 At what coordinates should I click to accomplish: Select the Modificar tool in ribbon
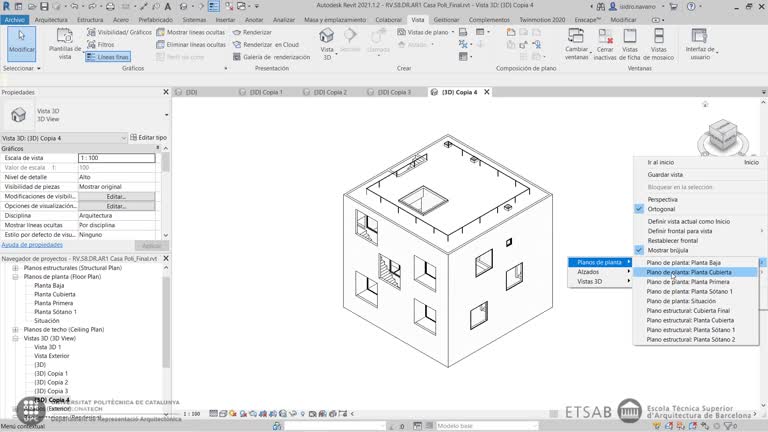point(21,43)
